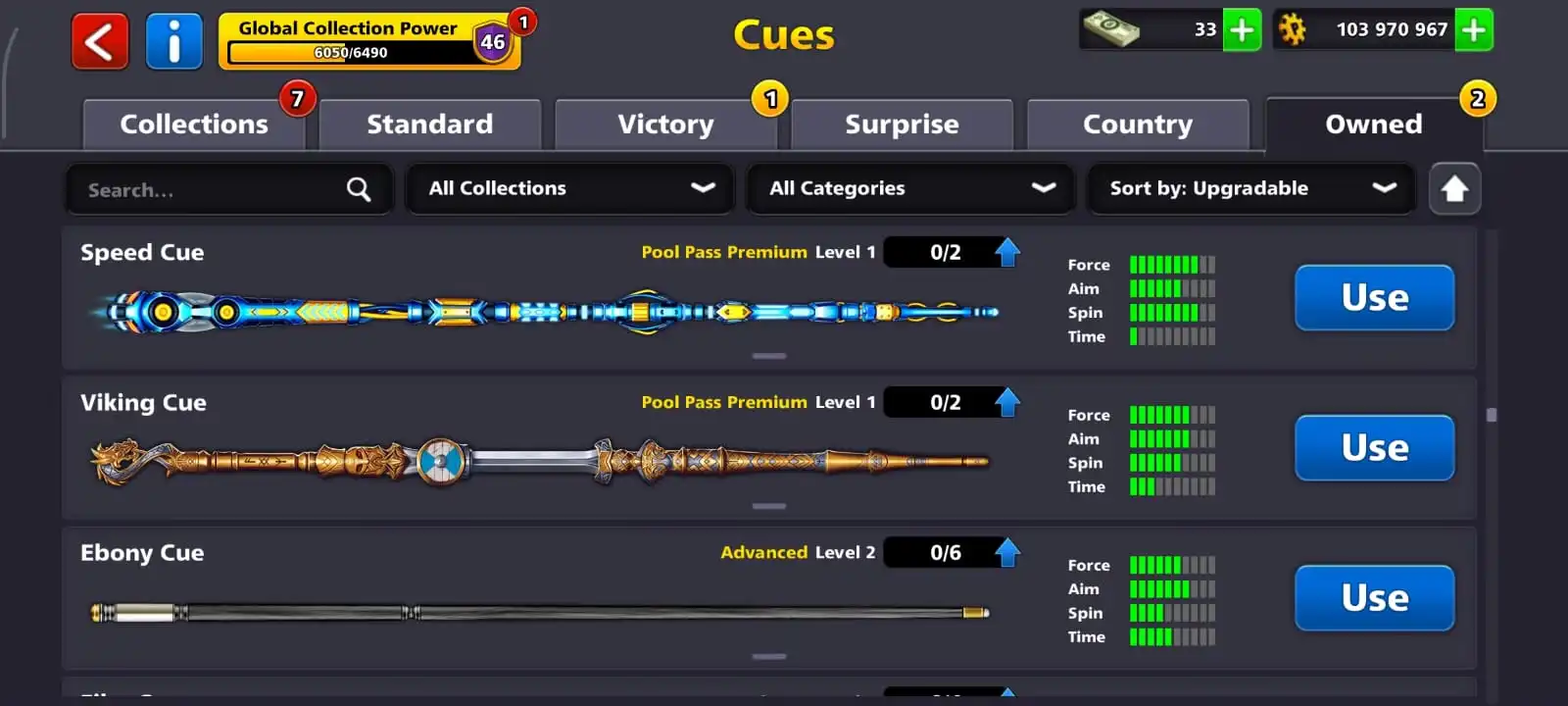This screenshot has height=706, width=1568.
Task: Tap Ebony Cue upgrade arrow icon
Action: pos(1007,552)
